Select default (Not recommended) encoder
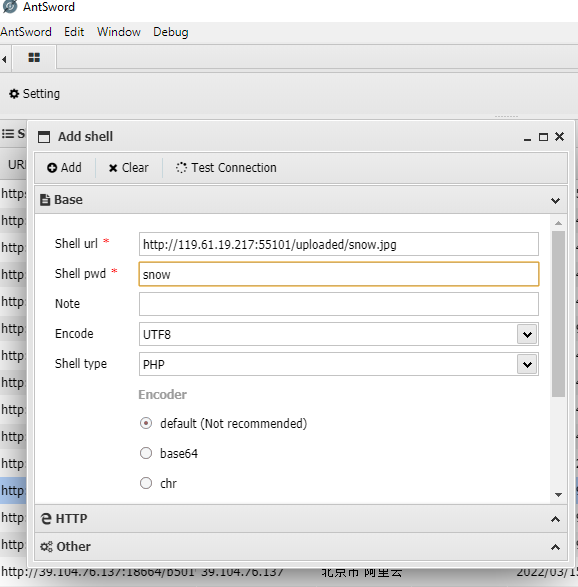 (x=146, y=423)
